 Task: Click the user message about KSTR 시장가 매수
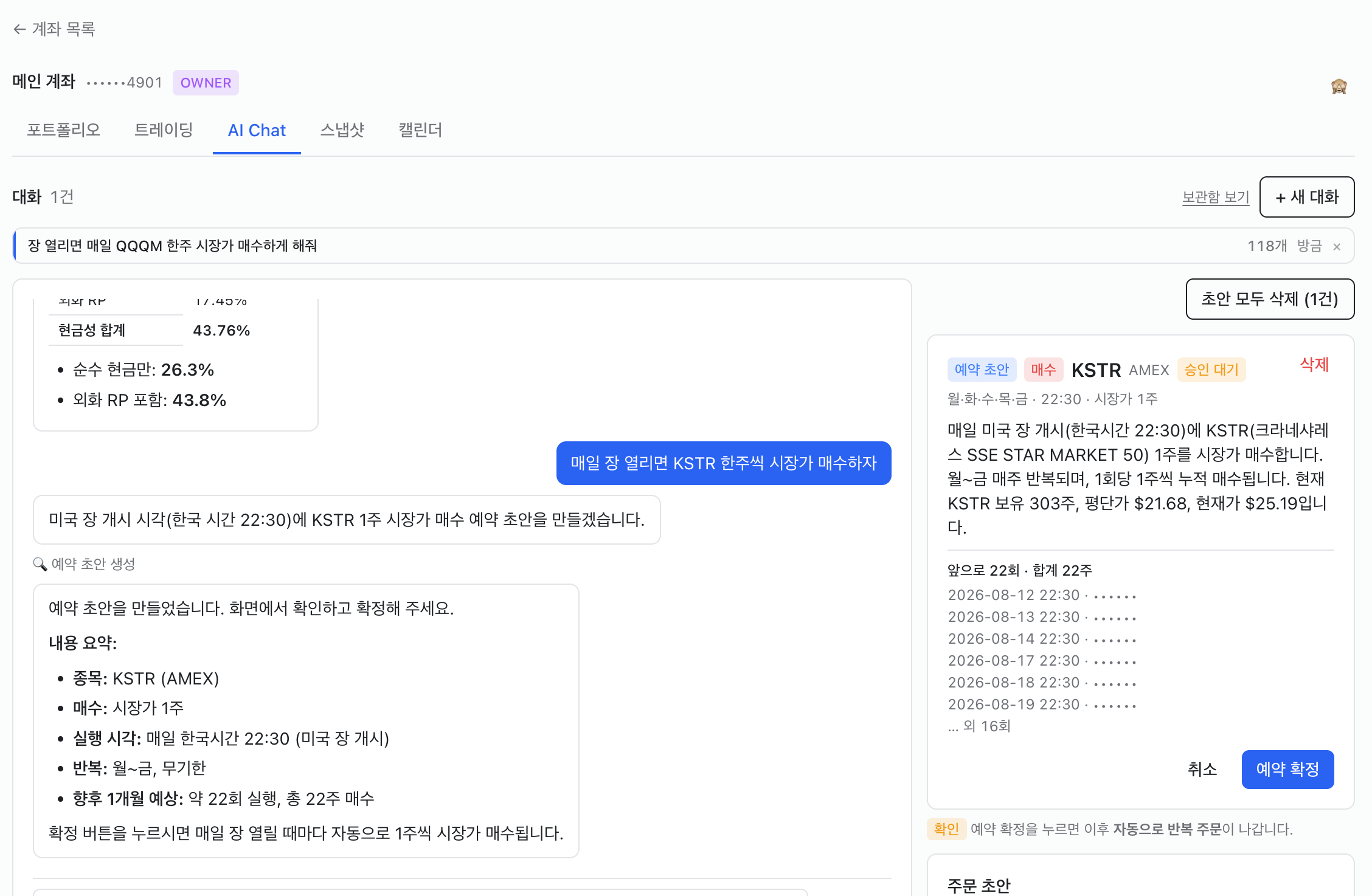coord(724,463)
